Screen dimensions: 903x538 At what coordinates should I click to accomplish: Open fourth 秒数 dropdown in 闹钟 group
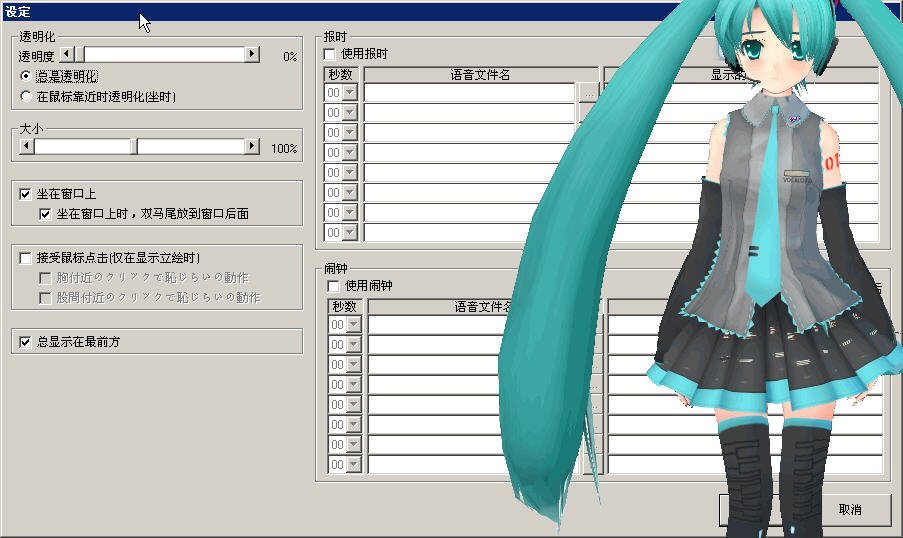(354, 385)
